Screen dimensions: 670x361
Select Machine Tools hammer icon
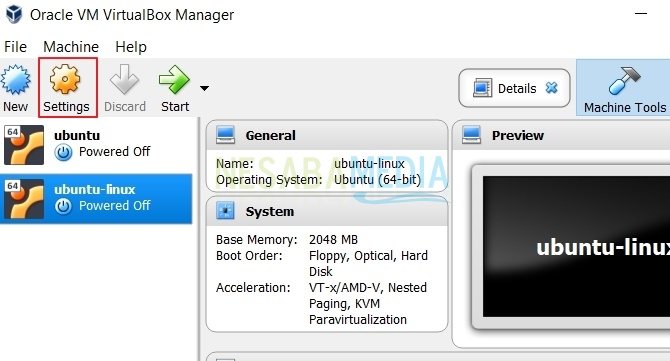625,81
